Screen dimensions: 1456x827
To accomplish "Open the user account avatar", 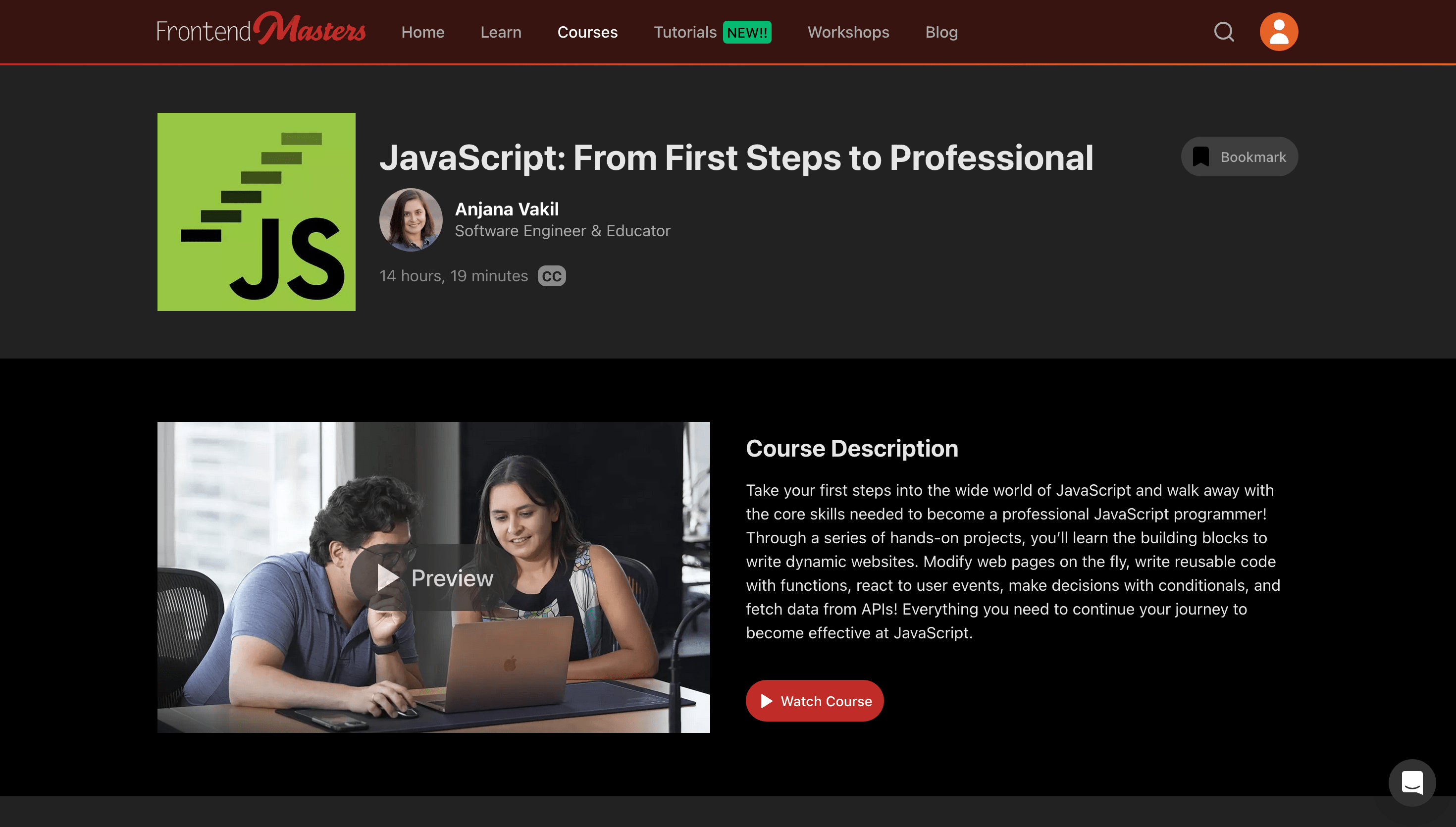I will coord(1279,32).
